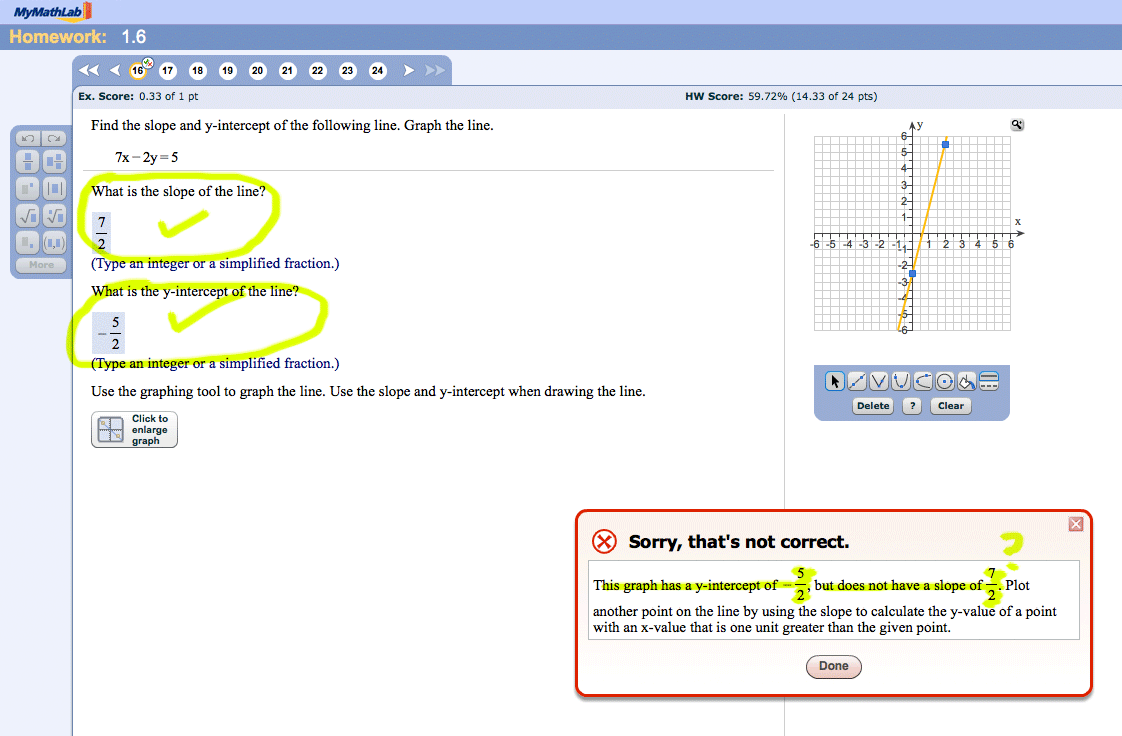Select question 17 in navigator
Image resolution: width=1122 pixels, height=736 pixels.
167,70
